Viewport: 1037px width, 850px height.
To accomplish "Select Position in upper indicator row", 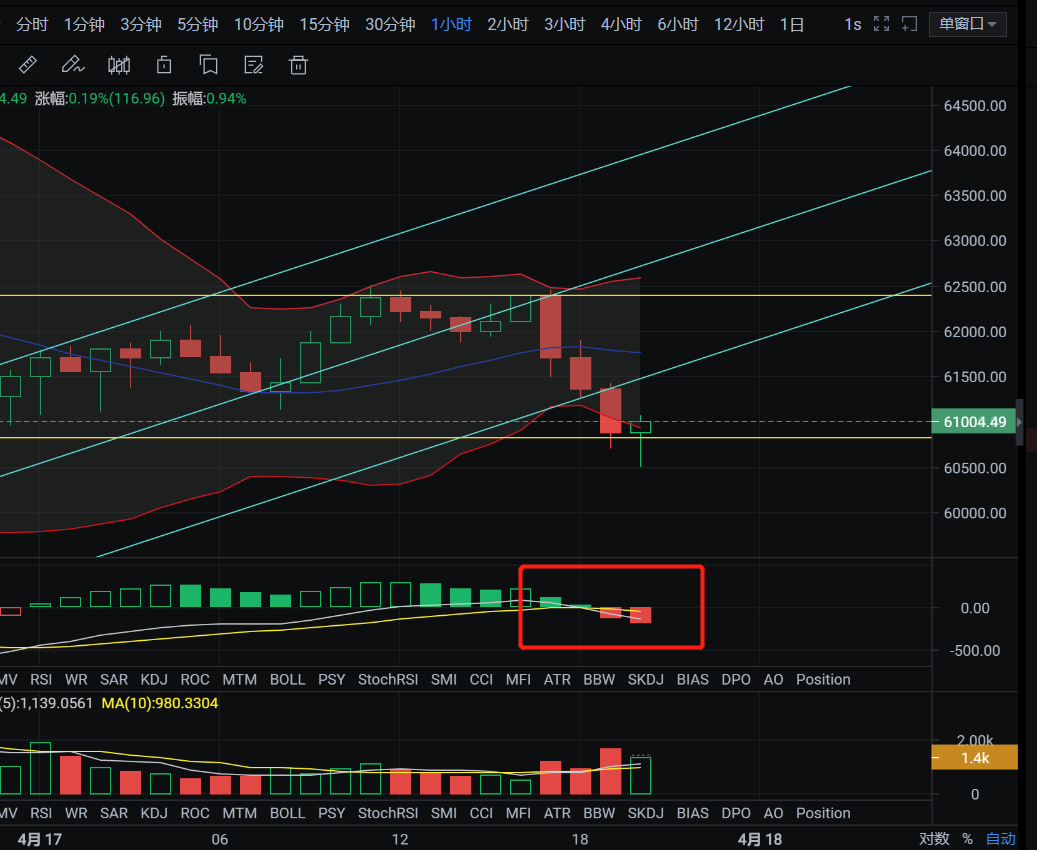I will (823, 679).
